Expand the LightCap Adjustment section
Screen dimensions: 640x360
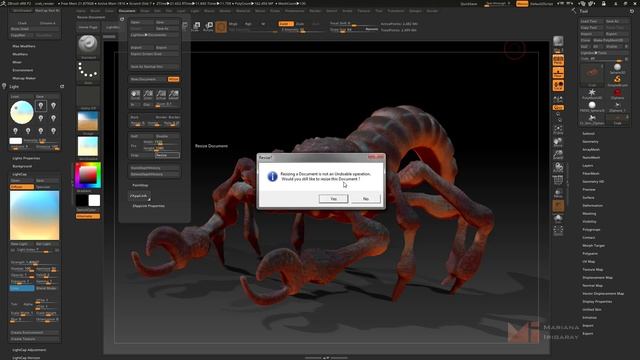29,350
